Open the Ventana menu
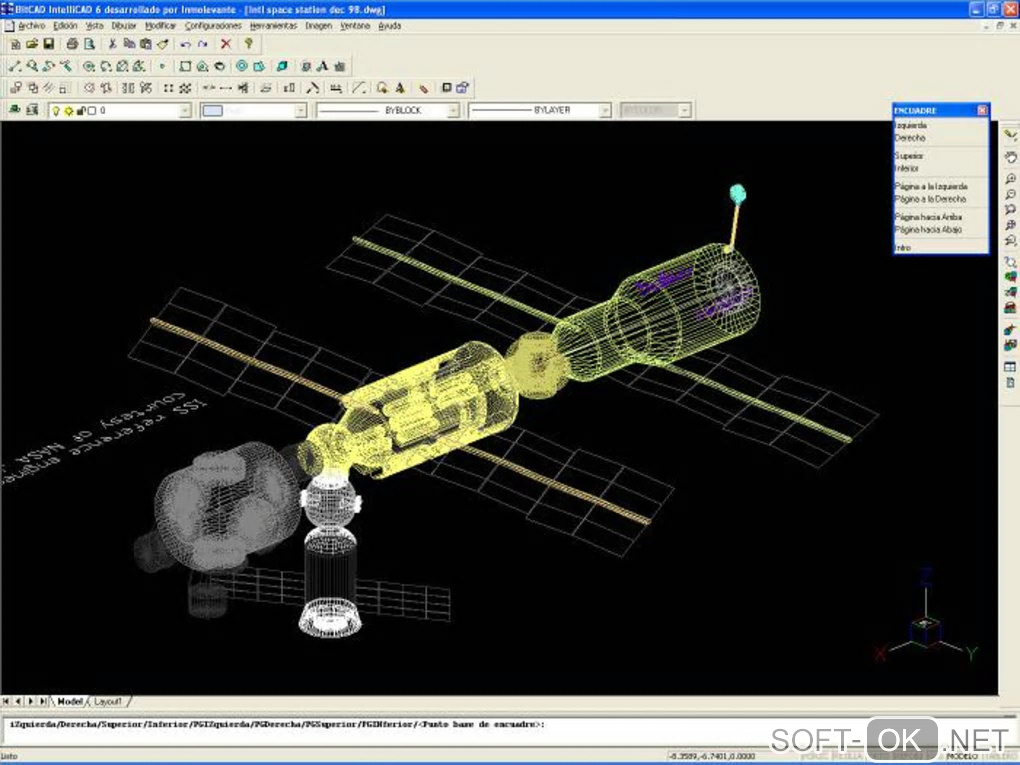The height and width of the screenshot is (765, 1020). (x=355, y=26)
